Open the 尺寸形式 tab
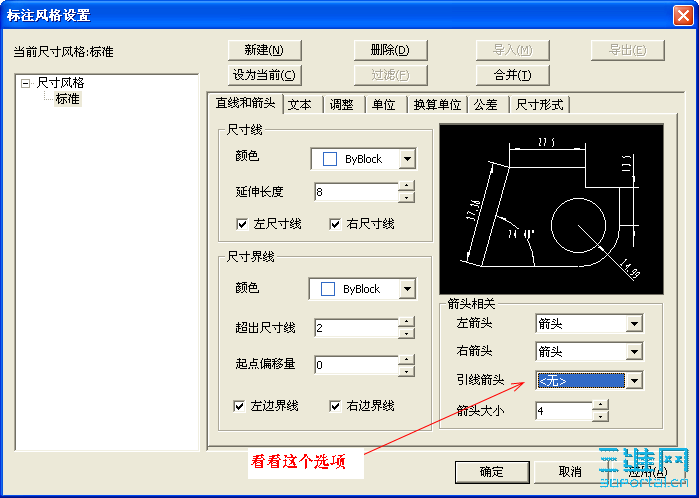699x498 pixels. click(539, 105)
